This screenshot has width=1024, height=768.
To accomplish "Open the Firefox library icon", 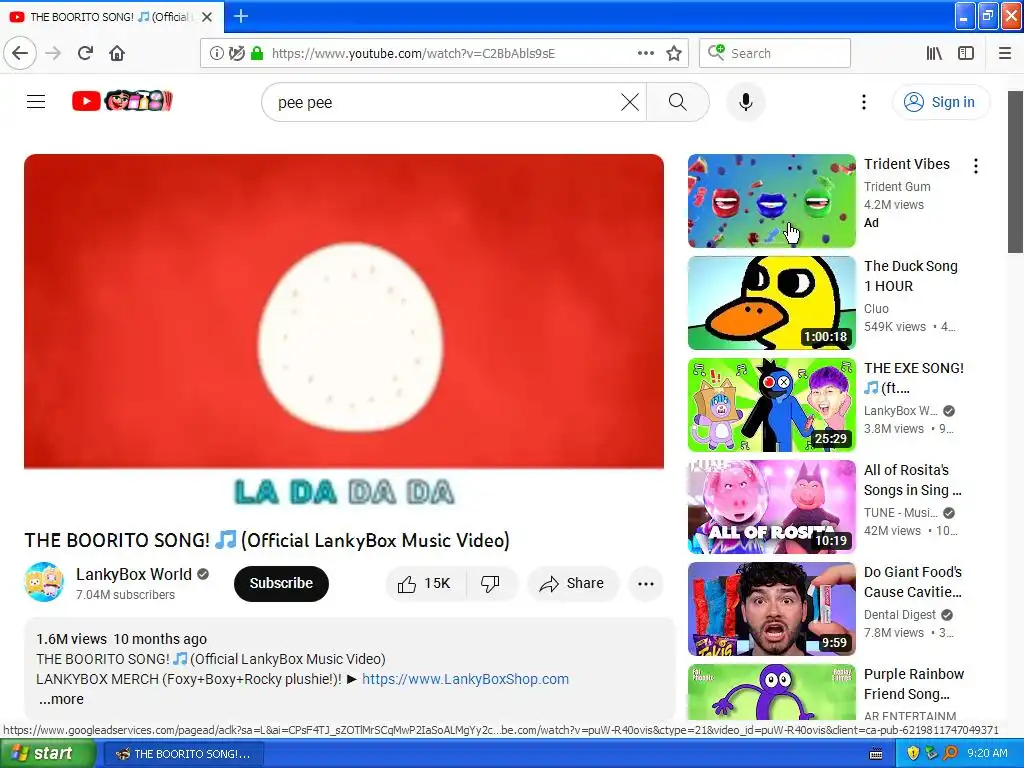I will tap(934, 54).
